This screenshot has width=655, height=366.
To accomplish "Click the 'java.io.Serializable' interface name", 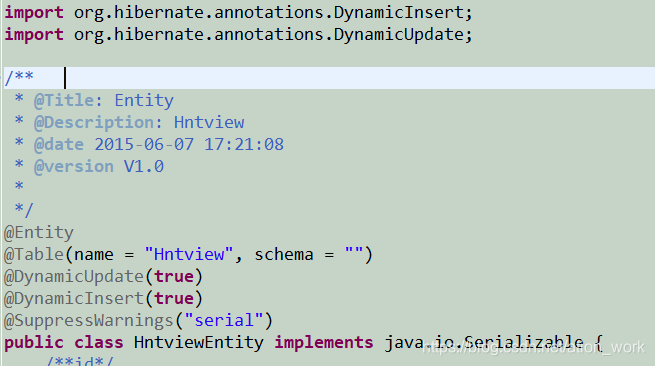I will point(484,343).
